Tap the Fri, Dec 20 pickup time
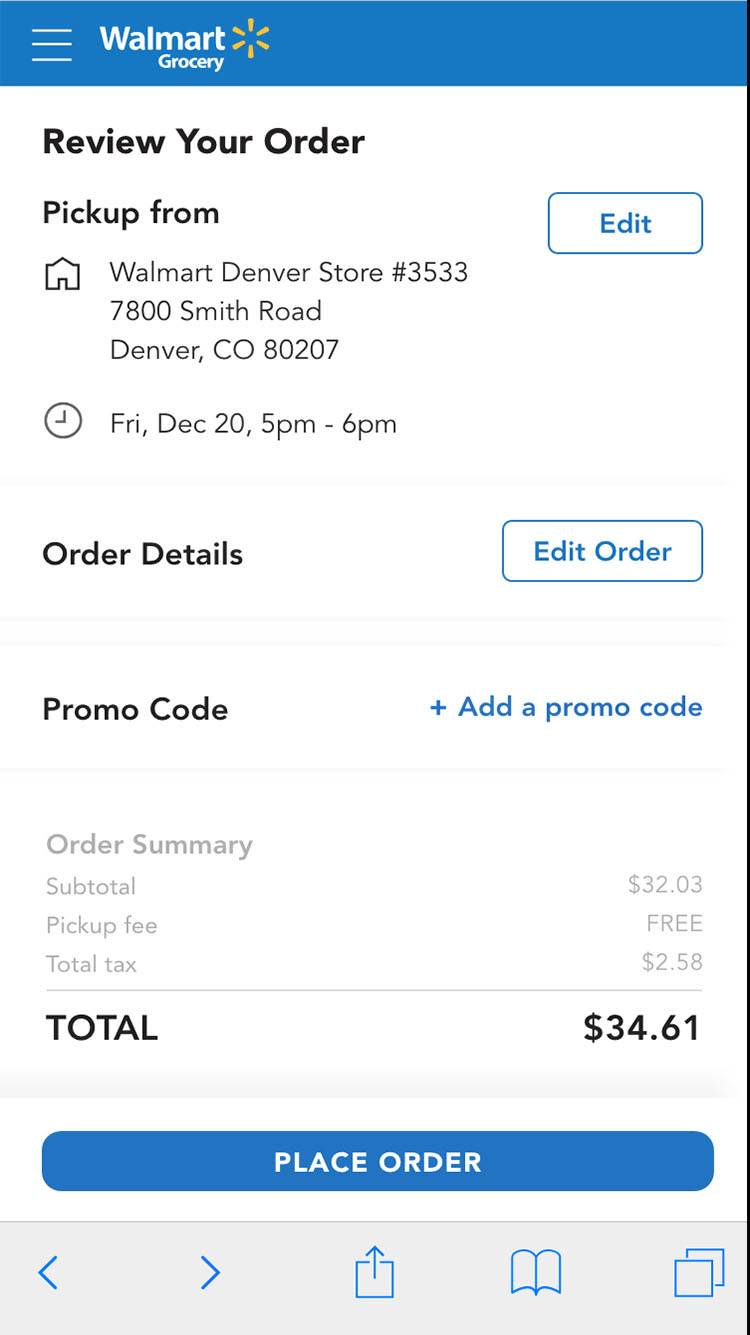The width and height of the screenshot is (750, 1335). pos(253,423)
